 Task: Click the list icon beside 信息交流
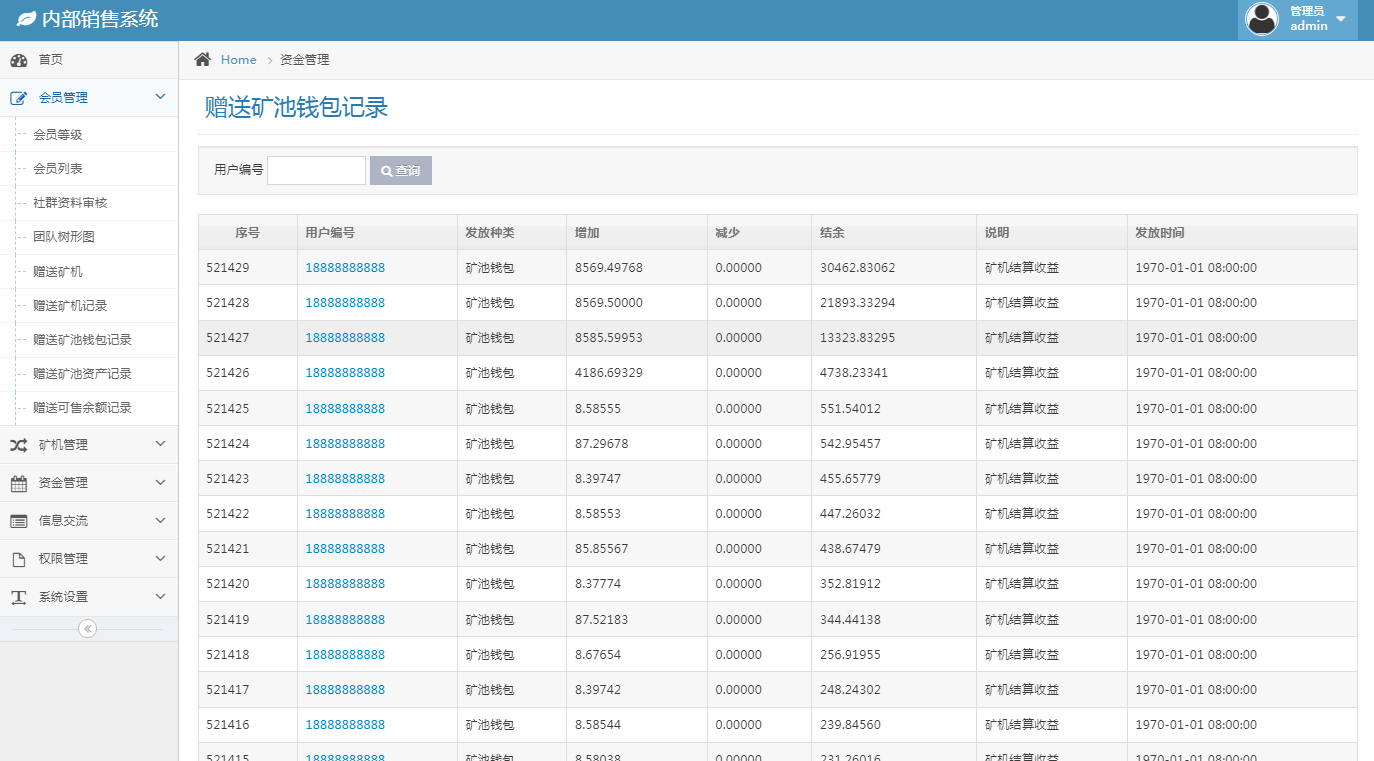tap(19, 521)
